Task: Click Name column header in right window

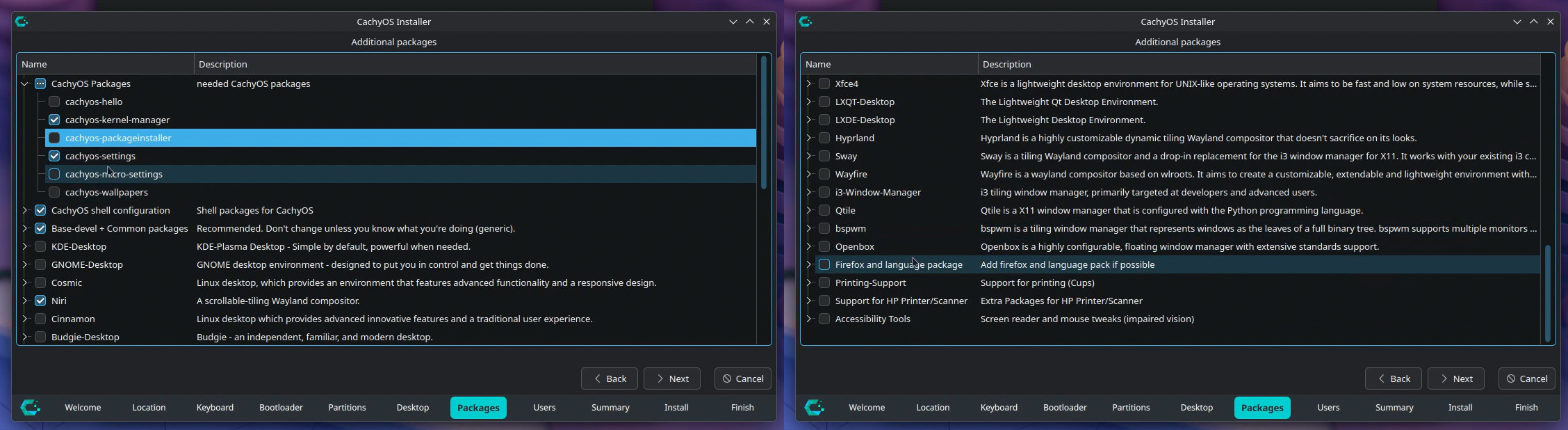Action: coord(890,64)
